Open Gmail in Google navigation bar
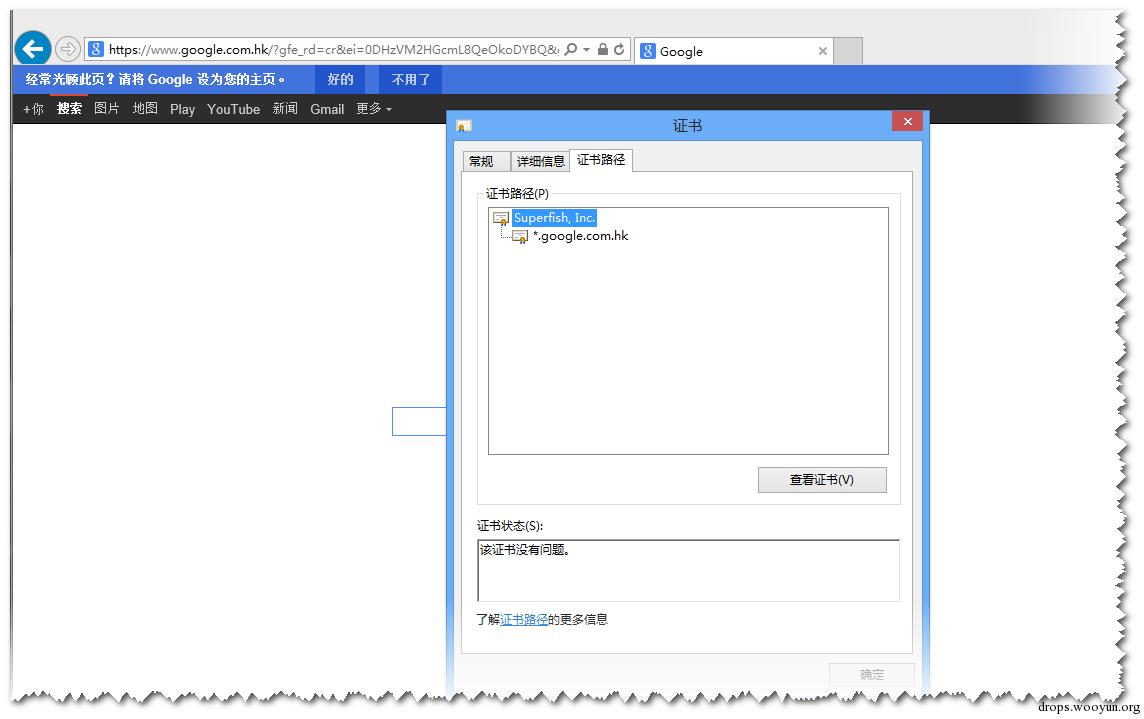Viewport: 1144px width, 719px height. pyautogui.click(x=327, y=109)
